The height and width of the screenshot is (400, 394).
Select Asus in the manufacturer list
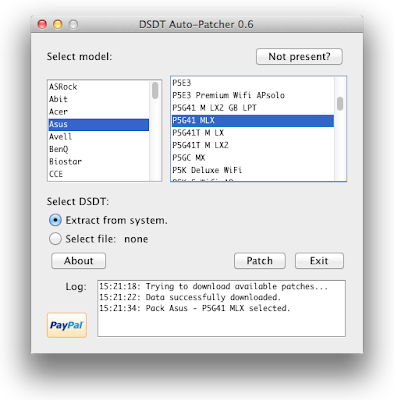99,124
